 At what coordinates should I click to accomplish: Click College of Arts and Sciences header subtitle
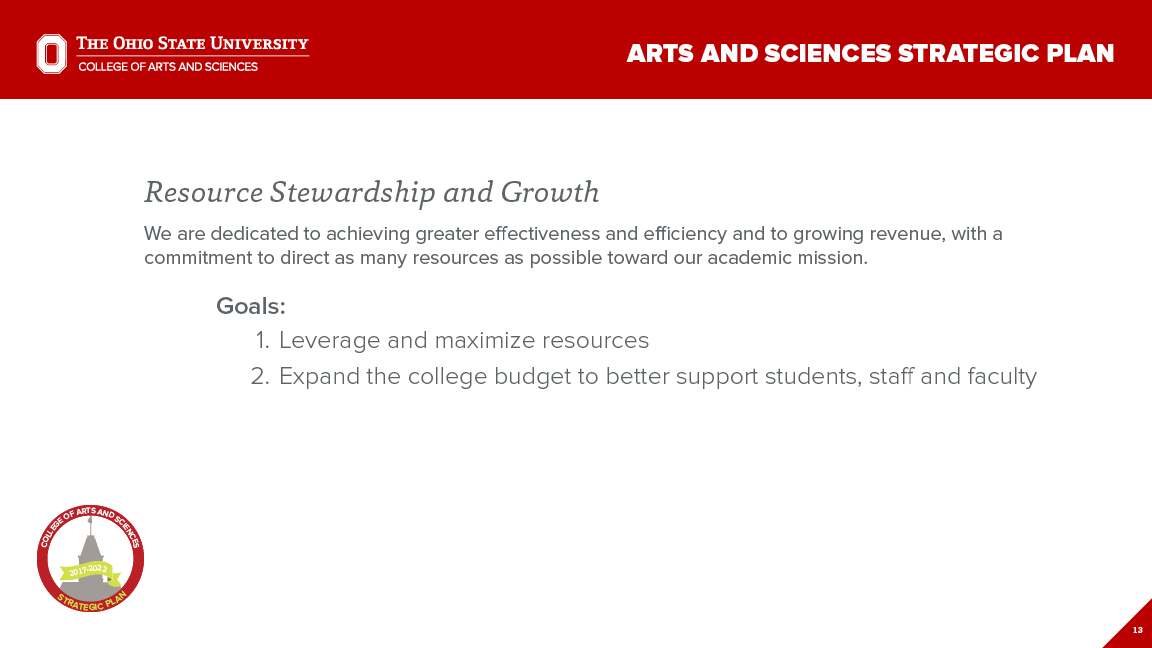(x=168, y=67)
